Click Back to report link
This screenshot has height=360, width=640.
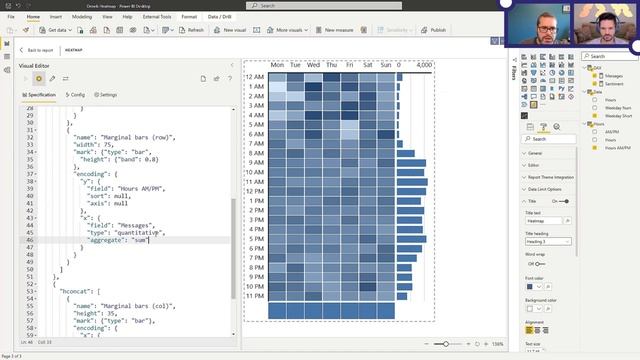[x=36, y=50]
